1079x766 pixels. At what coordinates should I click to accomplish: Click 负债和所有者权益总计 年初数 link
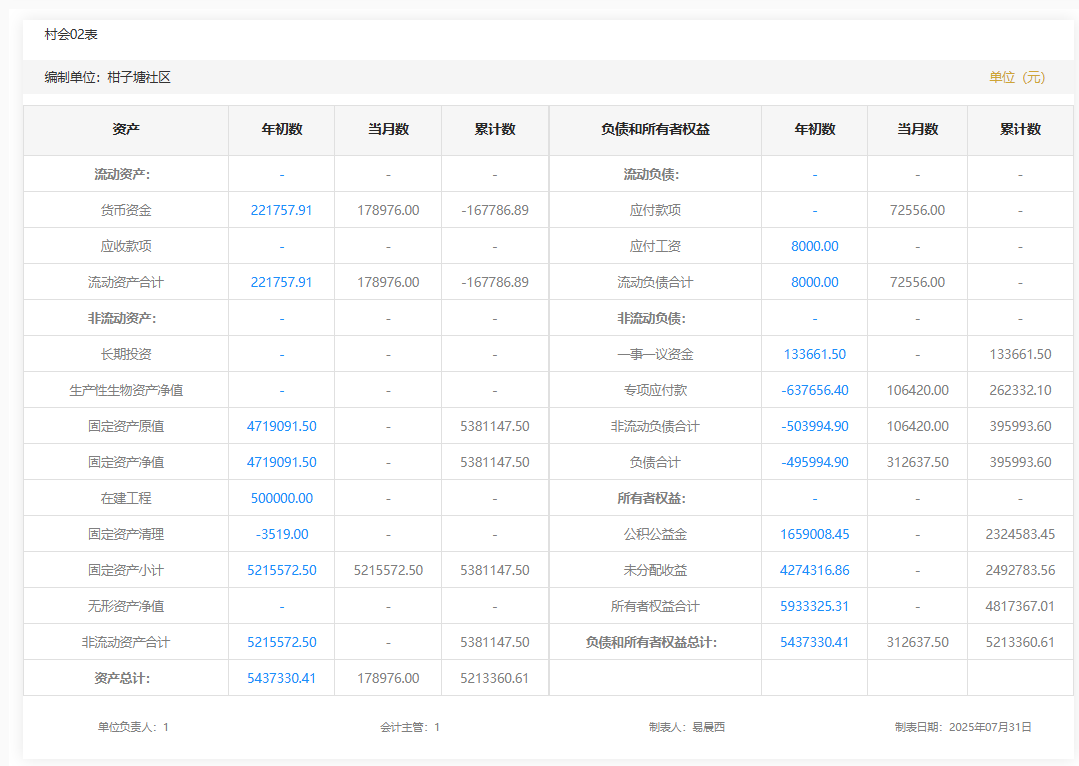click(814, 642)
